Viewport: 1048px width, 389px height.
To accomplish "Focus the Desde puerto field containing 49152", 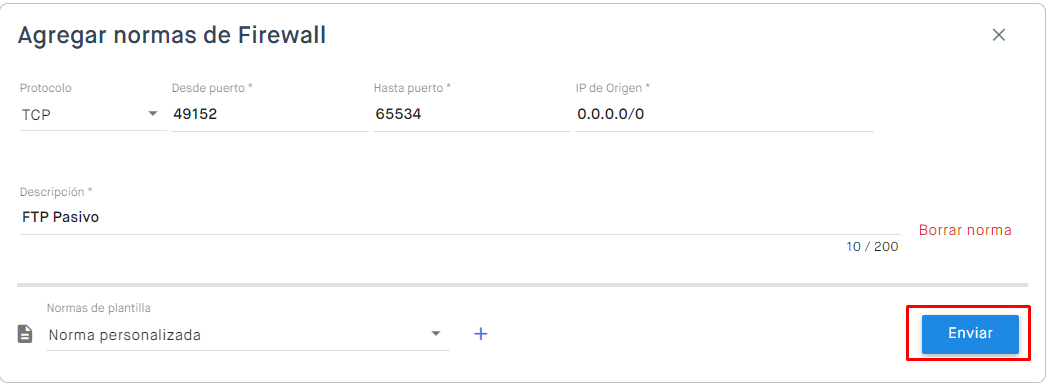I will (270, 114).
